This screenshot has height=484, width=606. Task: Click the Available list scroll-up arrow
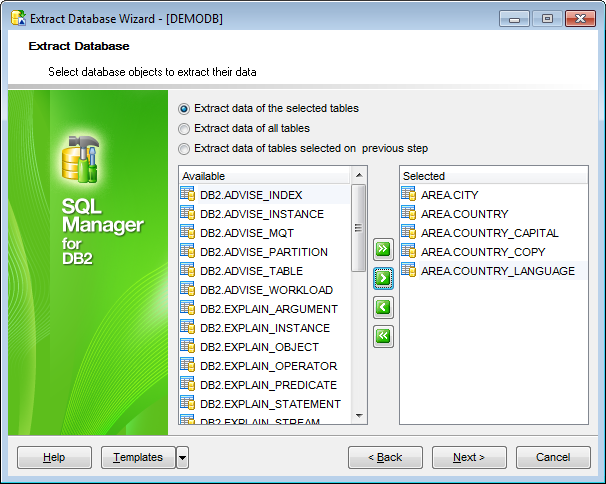359,176
